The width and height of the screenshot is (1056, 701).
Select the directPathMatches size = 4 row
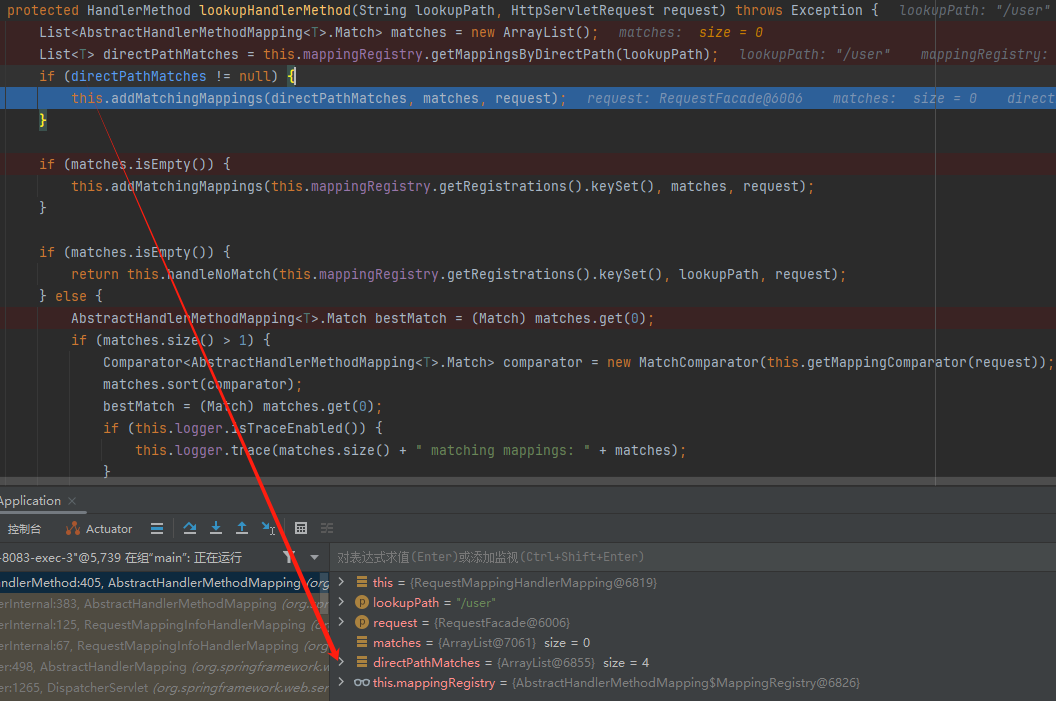(694, 663)
